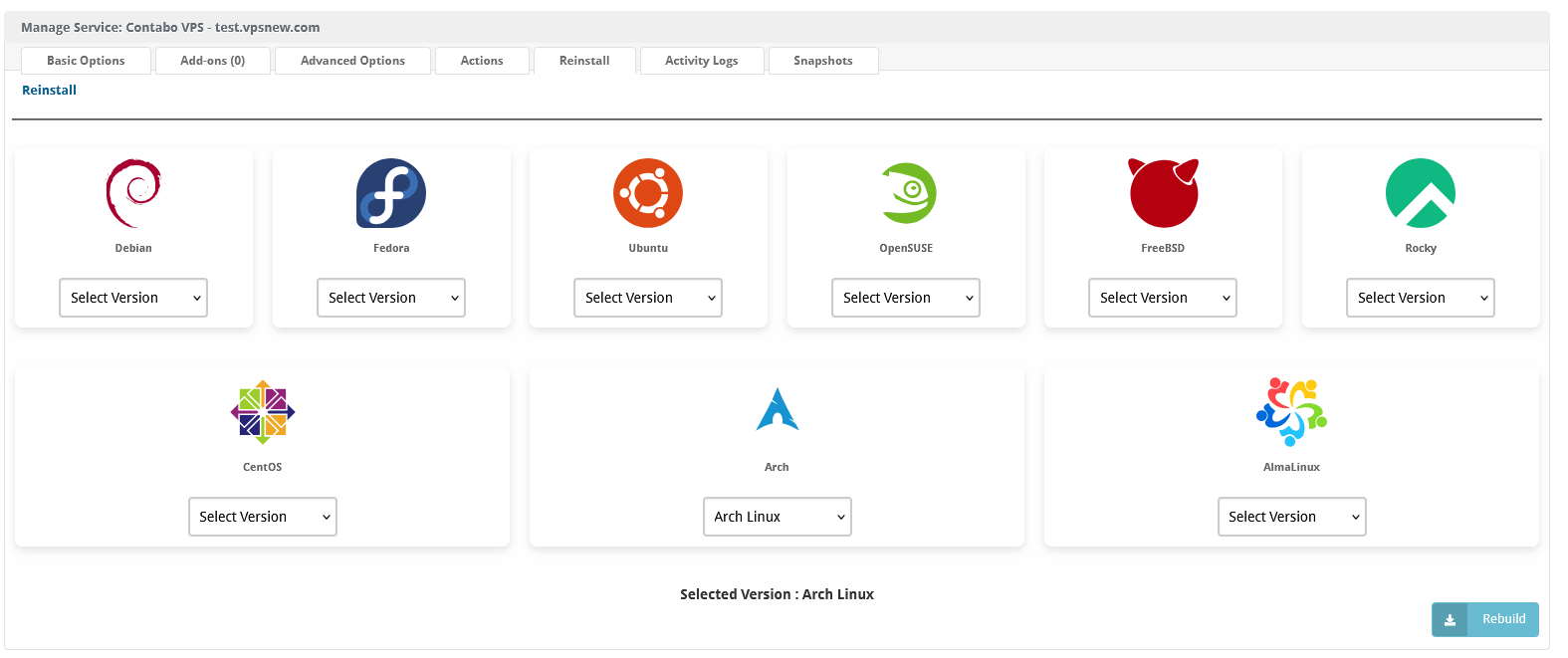Click the Arch Linux logo

coord(778,410)
